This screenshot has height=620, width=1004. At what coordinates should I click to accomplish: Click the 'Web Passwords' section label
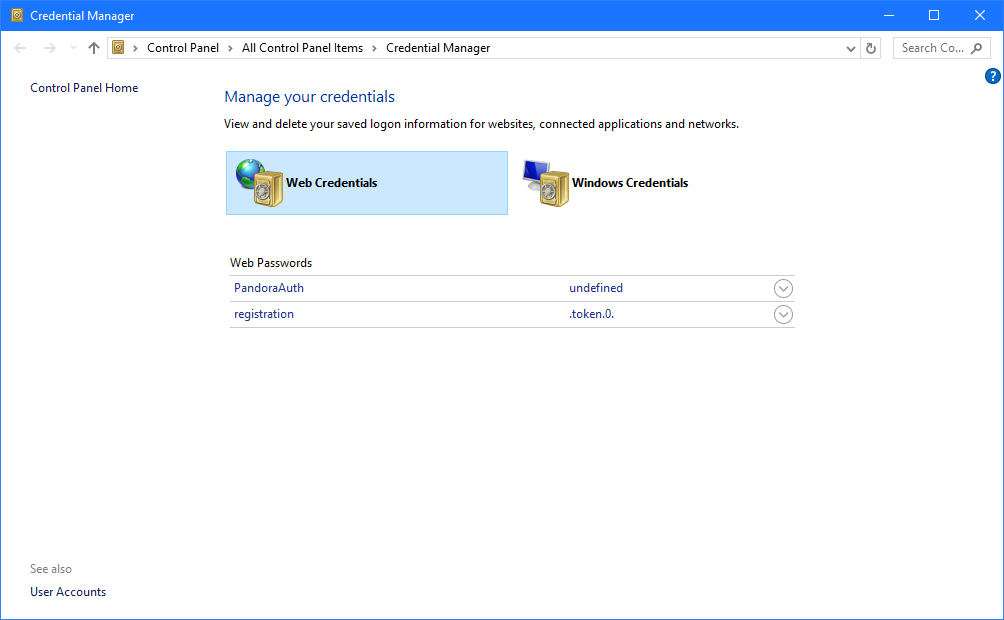pyautogui.click(x=271, y=263)
